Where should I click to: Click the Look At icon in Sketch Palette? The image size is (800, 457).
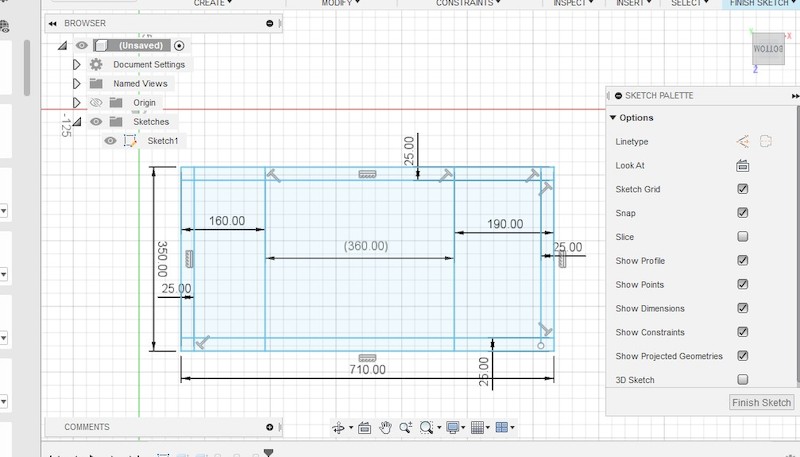(x=743, y=165)
